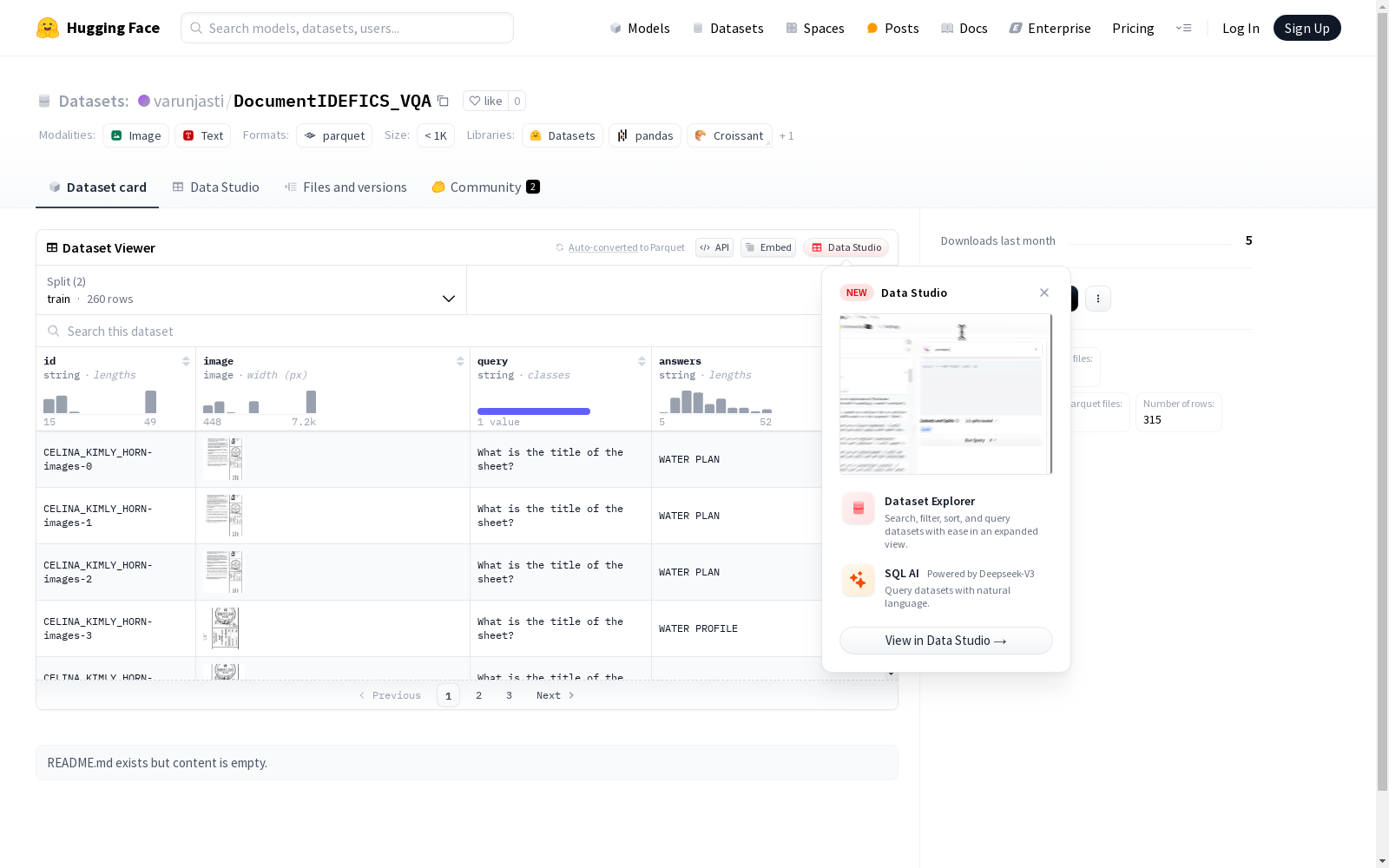Open the three-dot options menu button
The image size is (1389, 868).
point(1098,299)
